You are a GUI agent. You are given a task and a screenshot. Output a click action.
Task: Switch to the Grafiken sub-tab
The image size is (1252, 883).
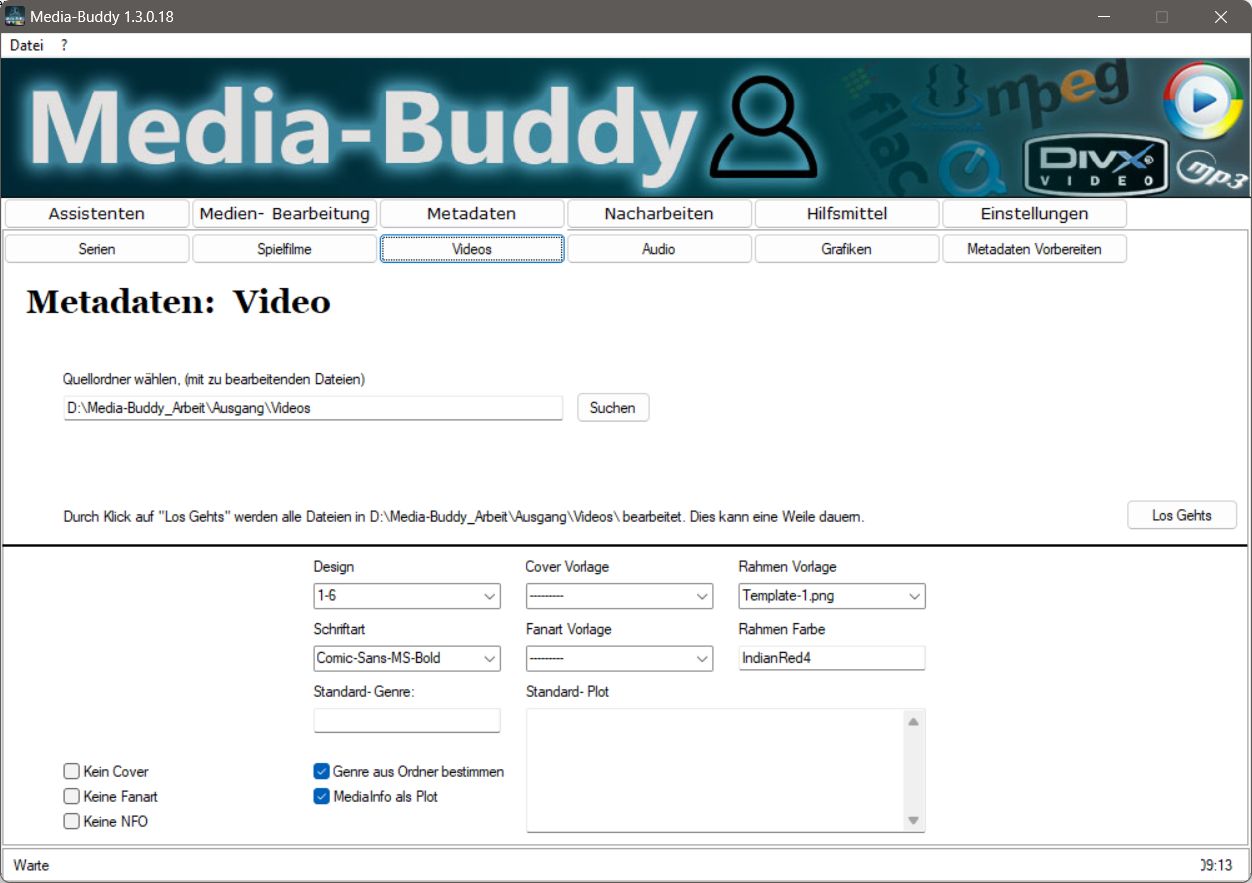point(847,249)
